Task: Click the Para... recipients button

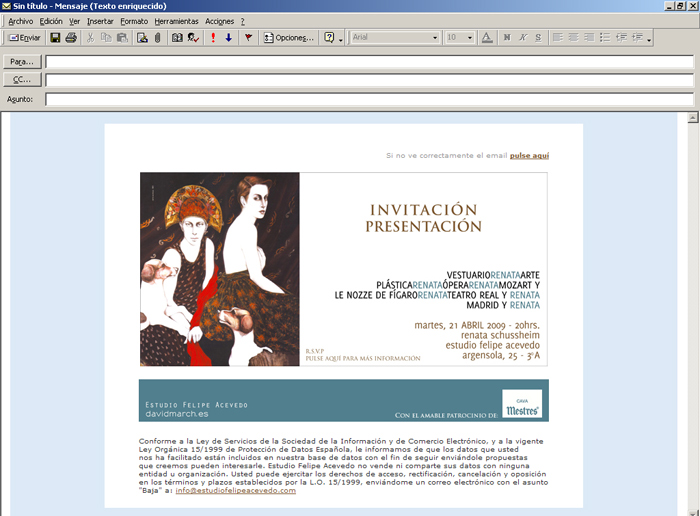Action: (22, 62)
